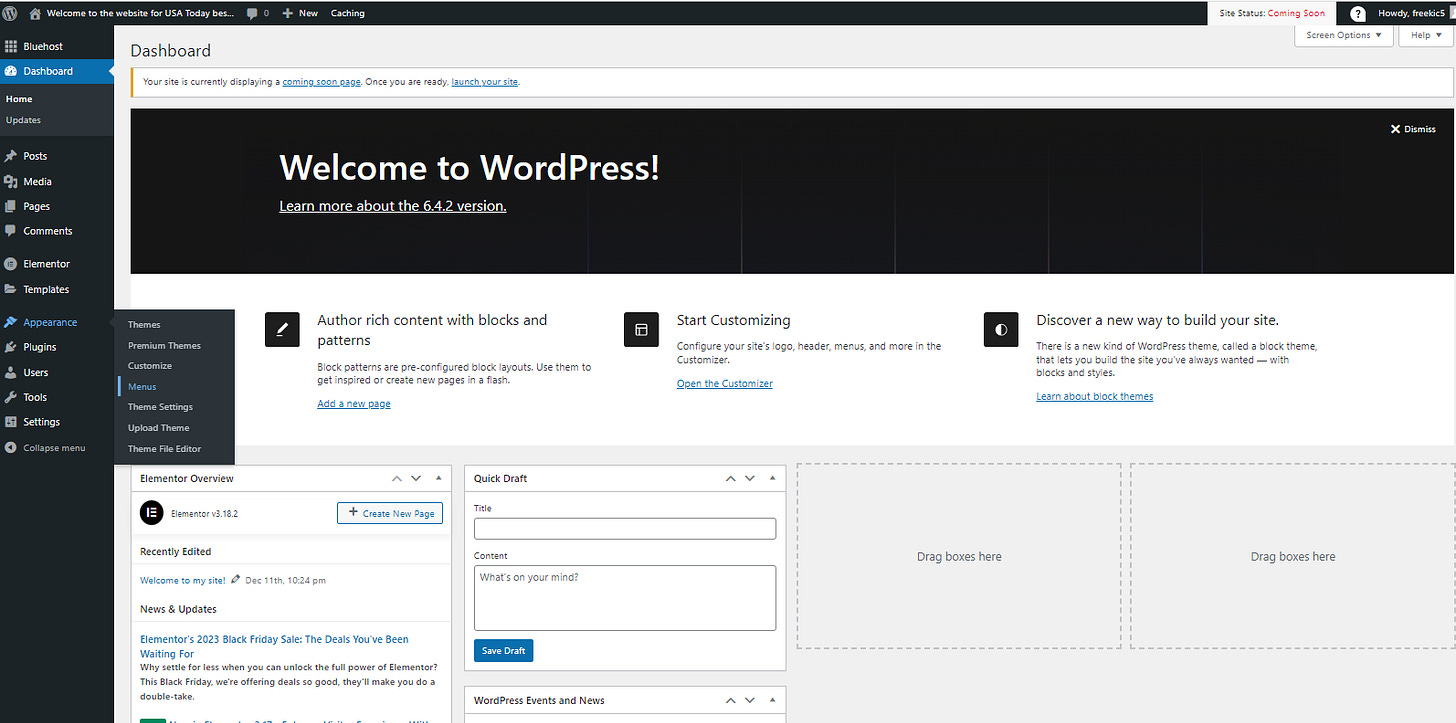Click the Elementor logo in Overview widget
Viewport: 1456px width, 723px height.
(152, 513)
